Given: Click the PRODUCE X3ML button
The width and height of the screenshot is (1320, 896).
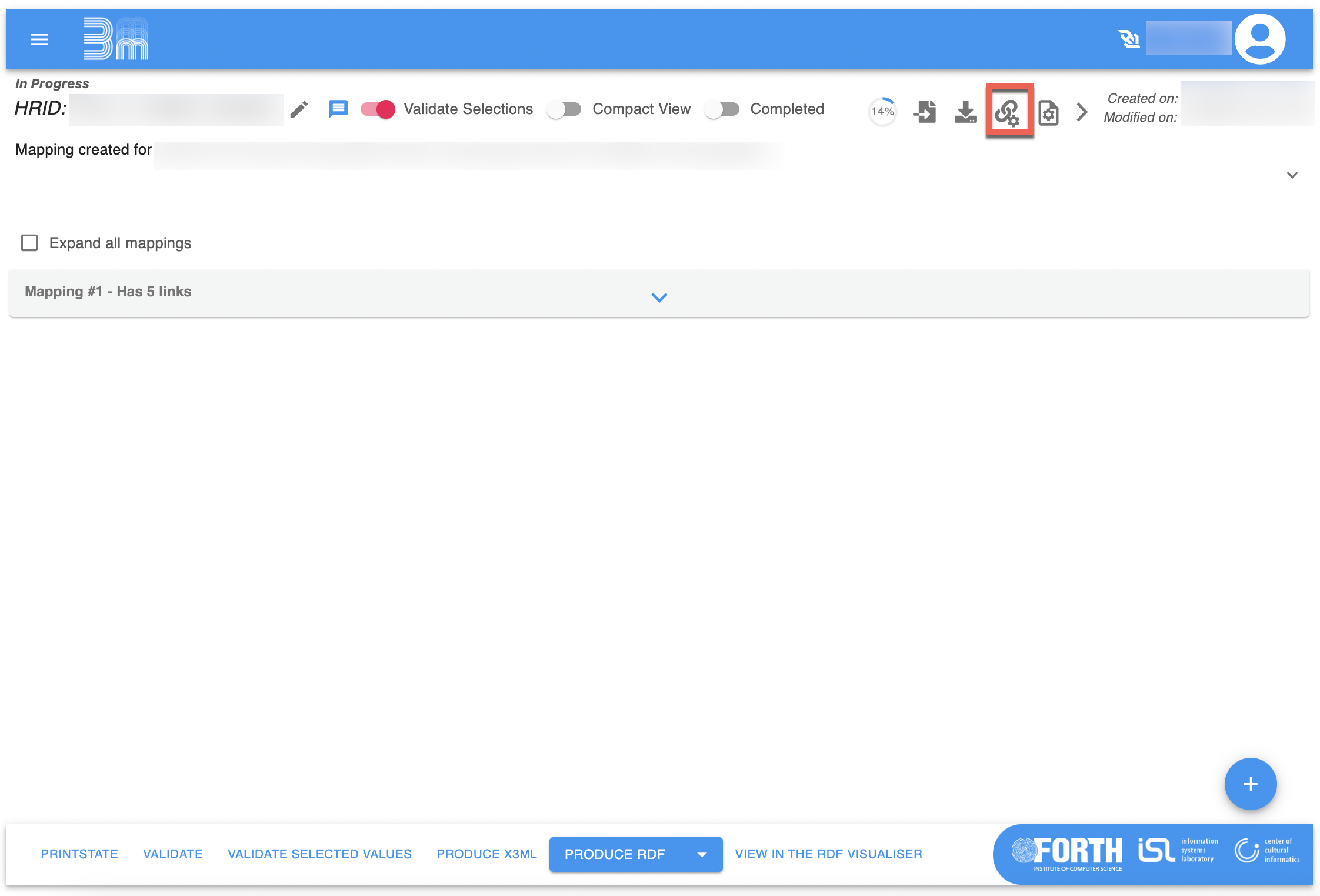Looking at the screenshot, I should coord(486,854).
